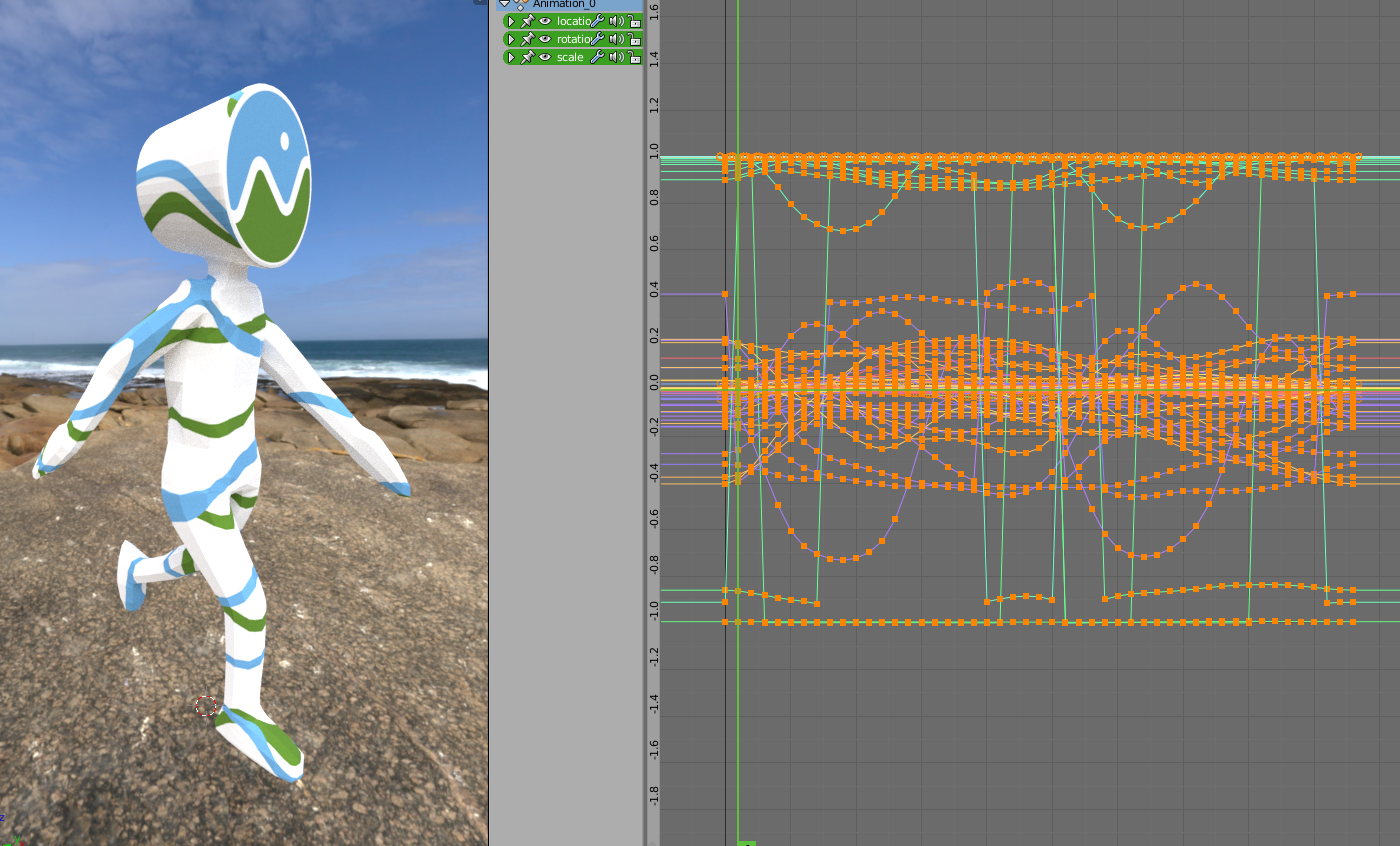Lock the location channel group

tap(634, 21)
